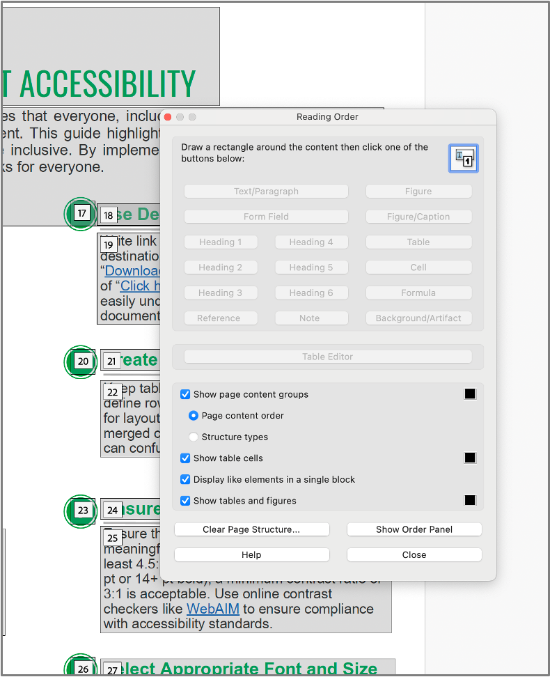This screenshot has height=677, width=550.
Task: Click the Figure/Caption button
Action: [418, 217]
